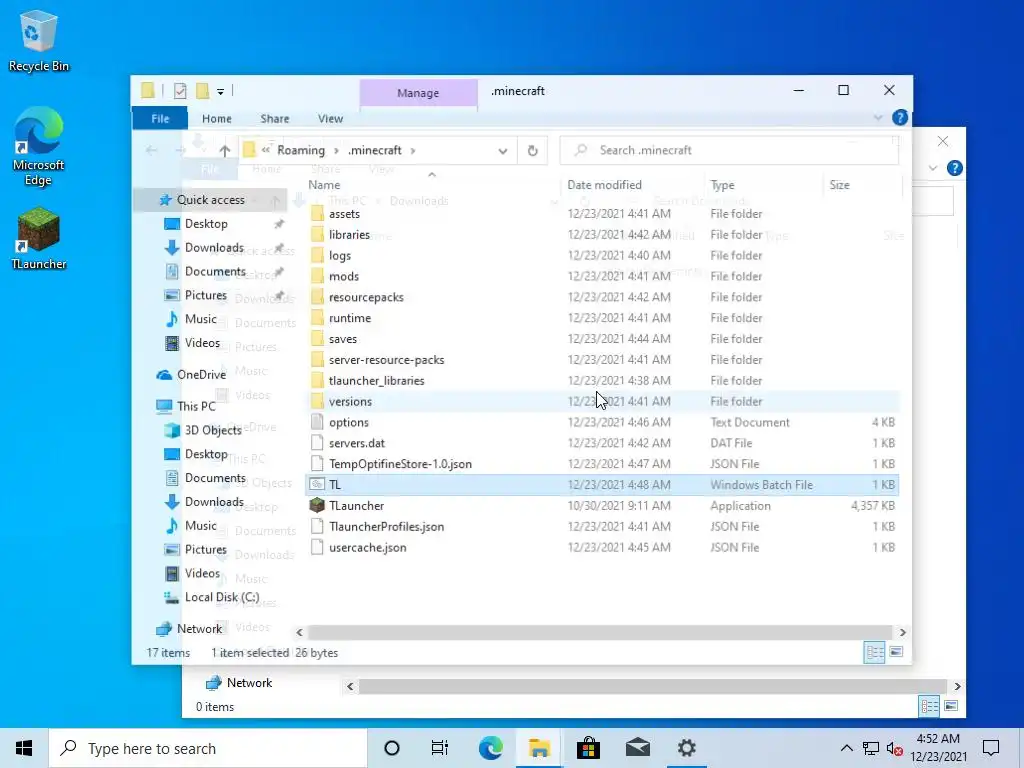
Task: Open the Share ribbon tab
Action: pyautogui.click(x=274, y=118)
